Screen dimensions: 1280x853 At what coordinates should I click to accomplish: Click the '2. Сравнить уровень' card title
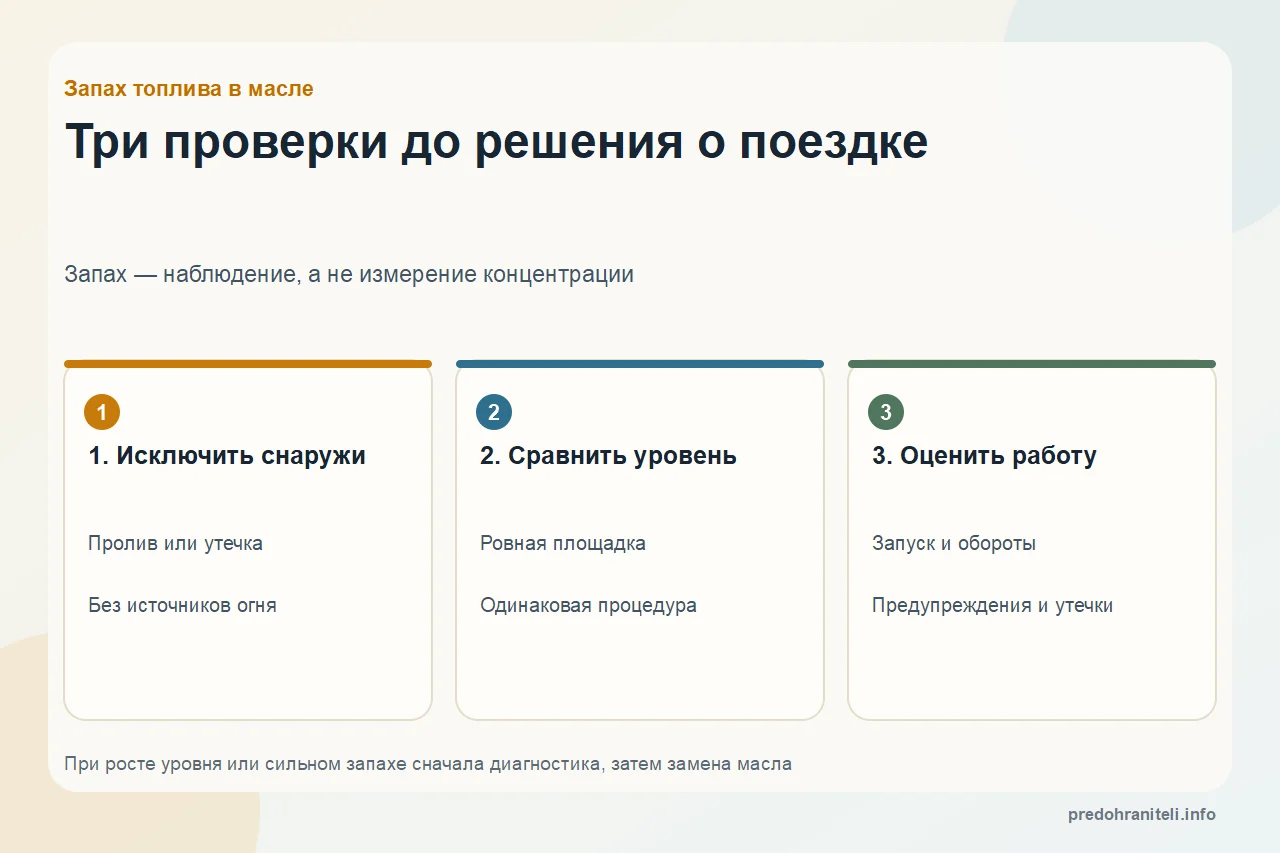click(x=608, y=456)
